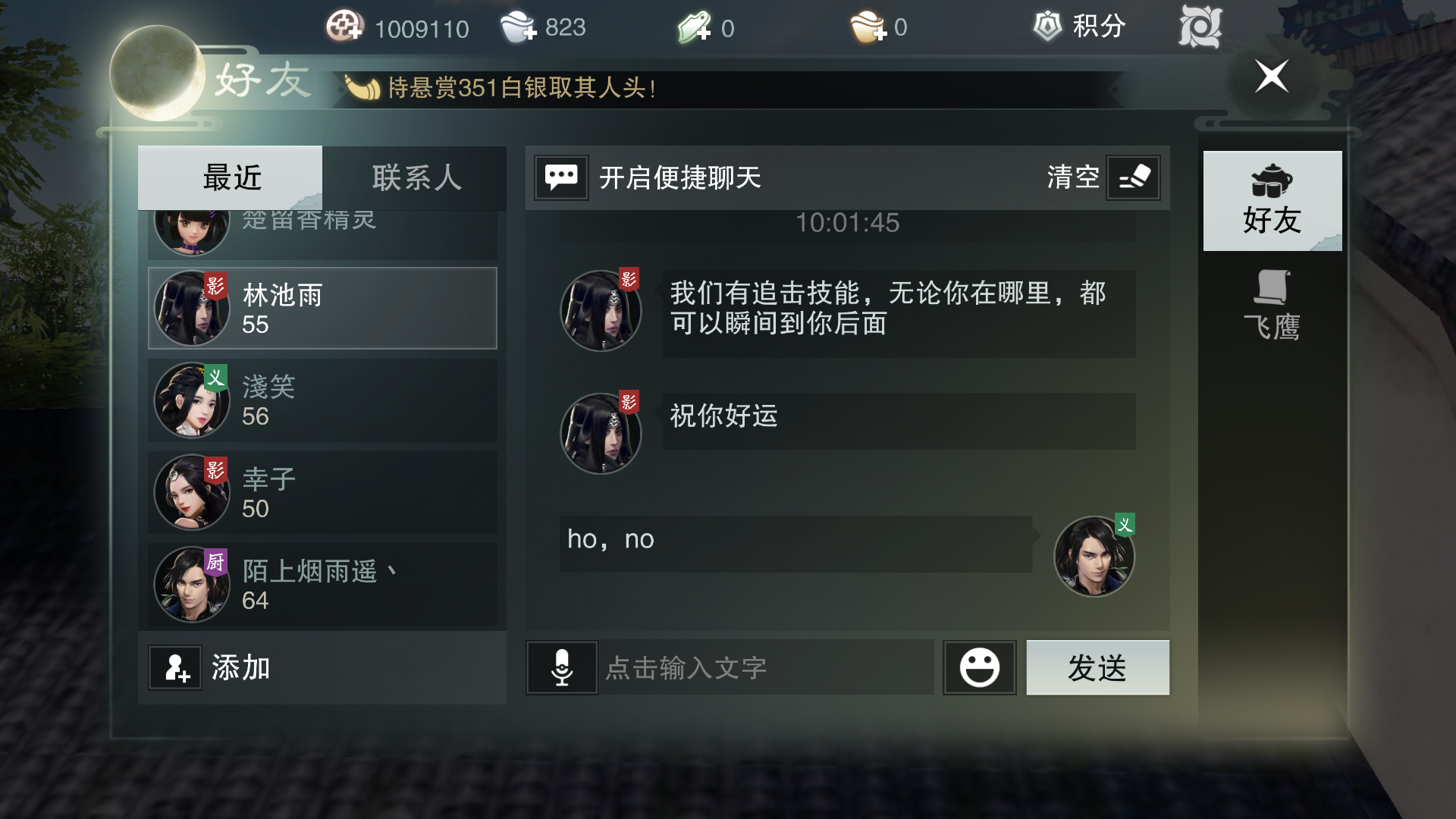This screenshot has height=819, width=1456.
Task: Click the 清空 eraser icon
Action: tap(1134, 177)
